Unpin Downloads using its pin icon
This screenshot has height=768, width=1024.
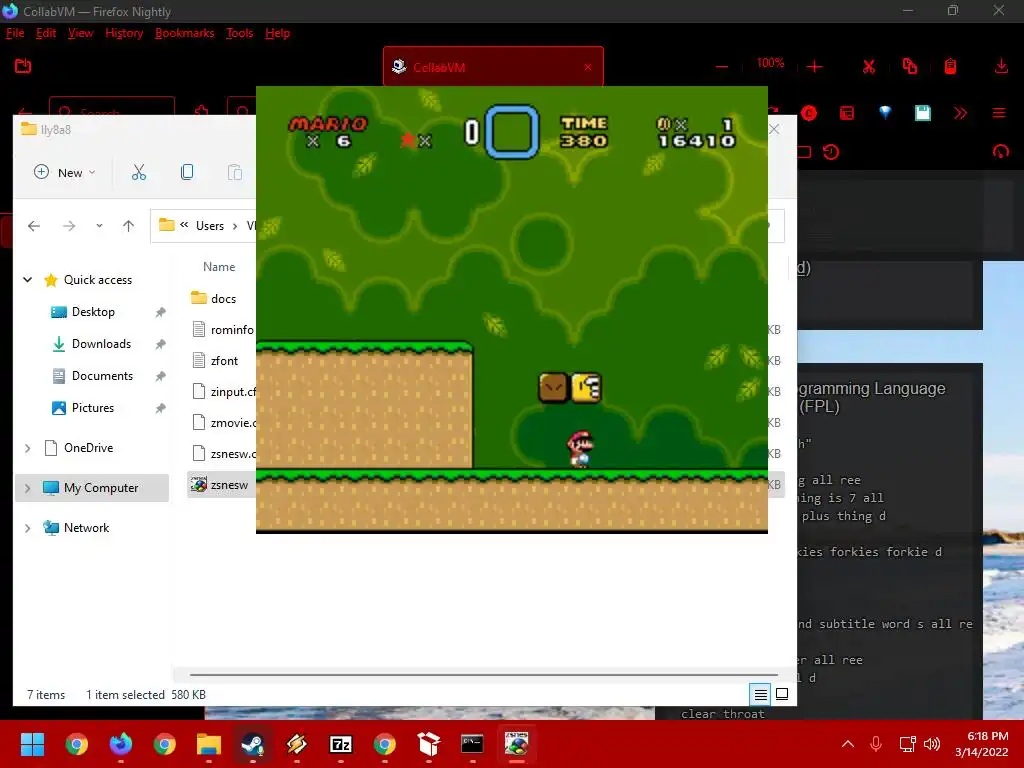tap(161, 344)
